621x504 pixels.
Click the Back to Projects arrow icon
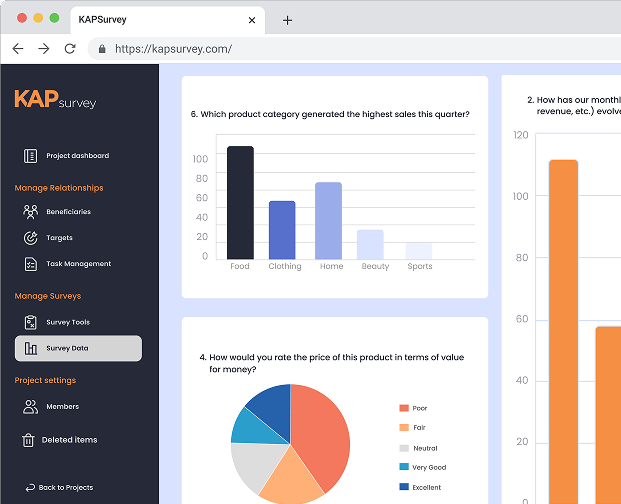(x=30, y=488)
